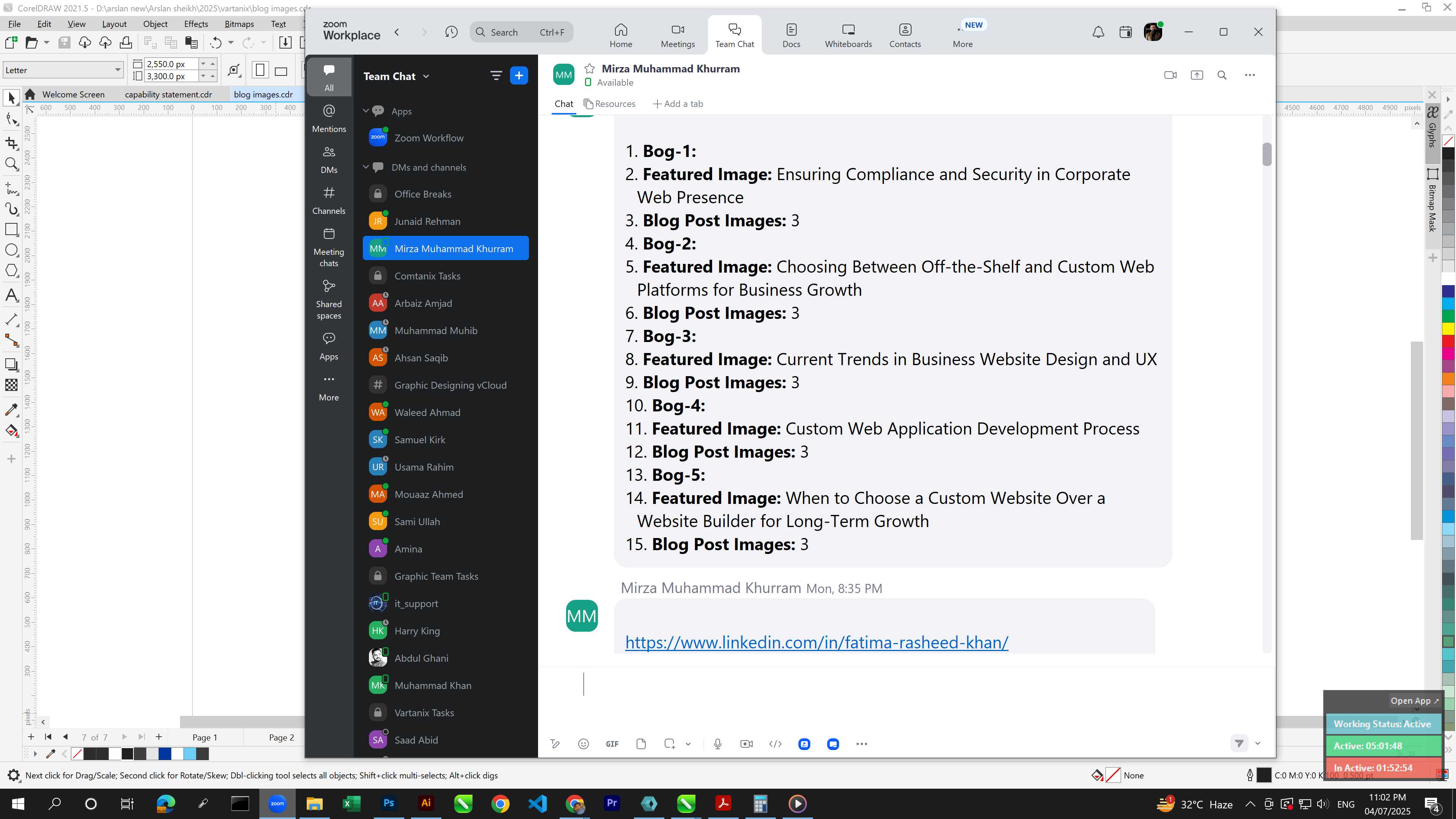Open the Team Chat header dropdown
The height and width of the screenshot is (819, 1456).
[x=426, y=76]
